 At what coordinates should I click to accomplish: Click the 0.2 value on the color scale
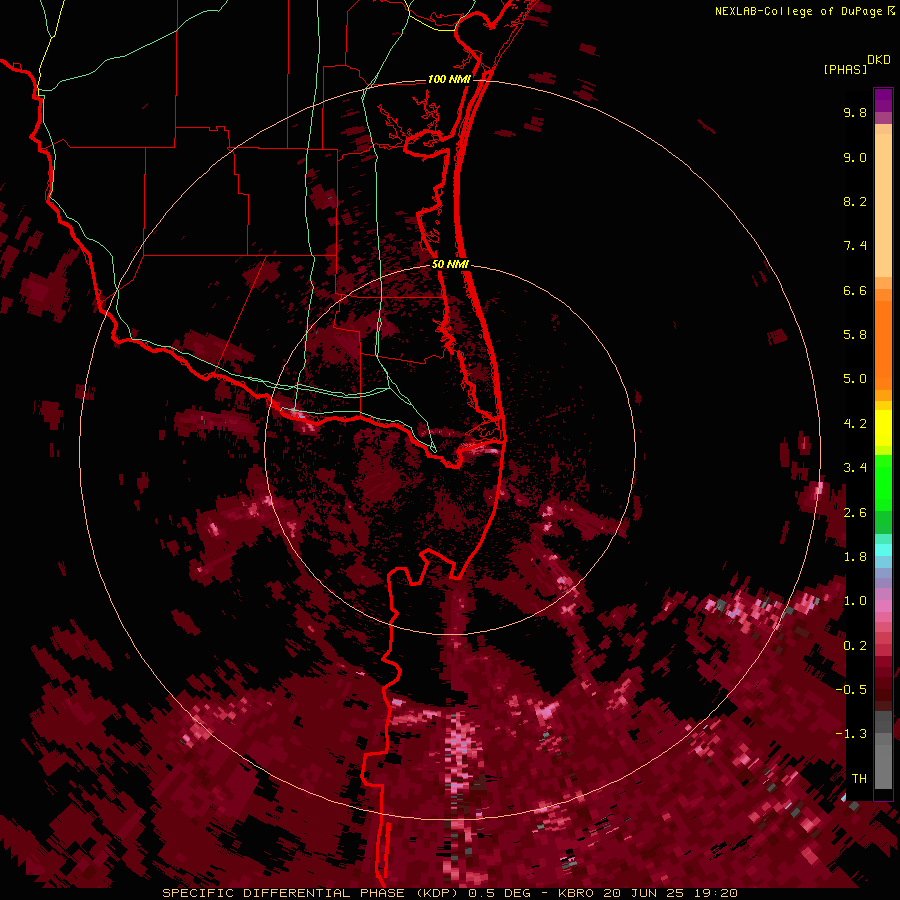click(x=855, y=646)
